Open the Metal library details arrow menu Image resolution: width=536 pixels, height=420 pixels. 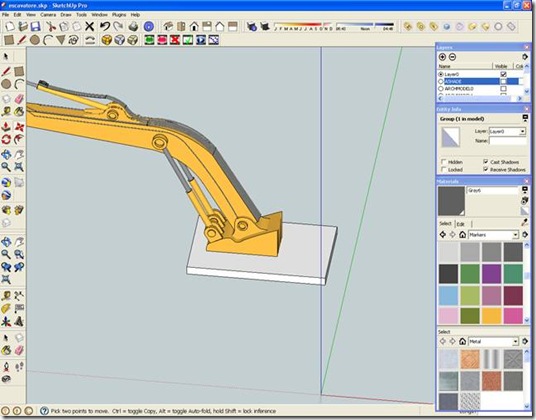525,341
